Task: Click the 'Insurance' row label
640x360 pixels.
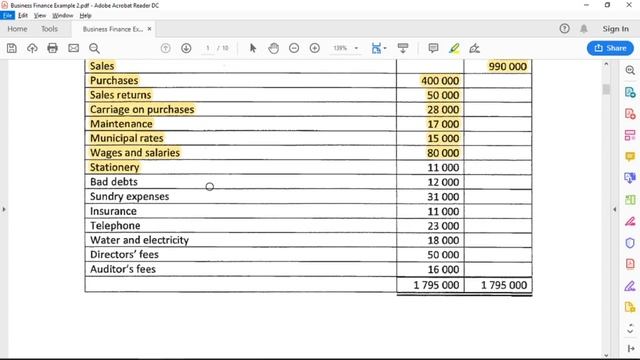Action: point(113,211)
